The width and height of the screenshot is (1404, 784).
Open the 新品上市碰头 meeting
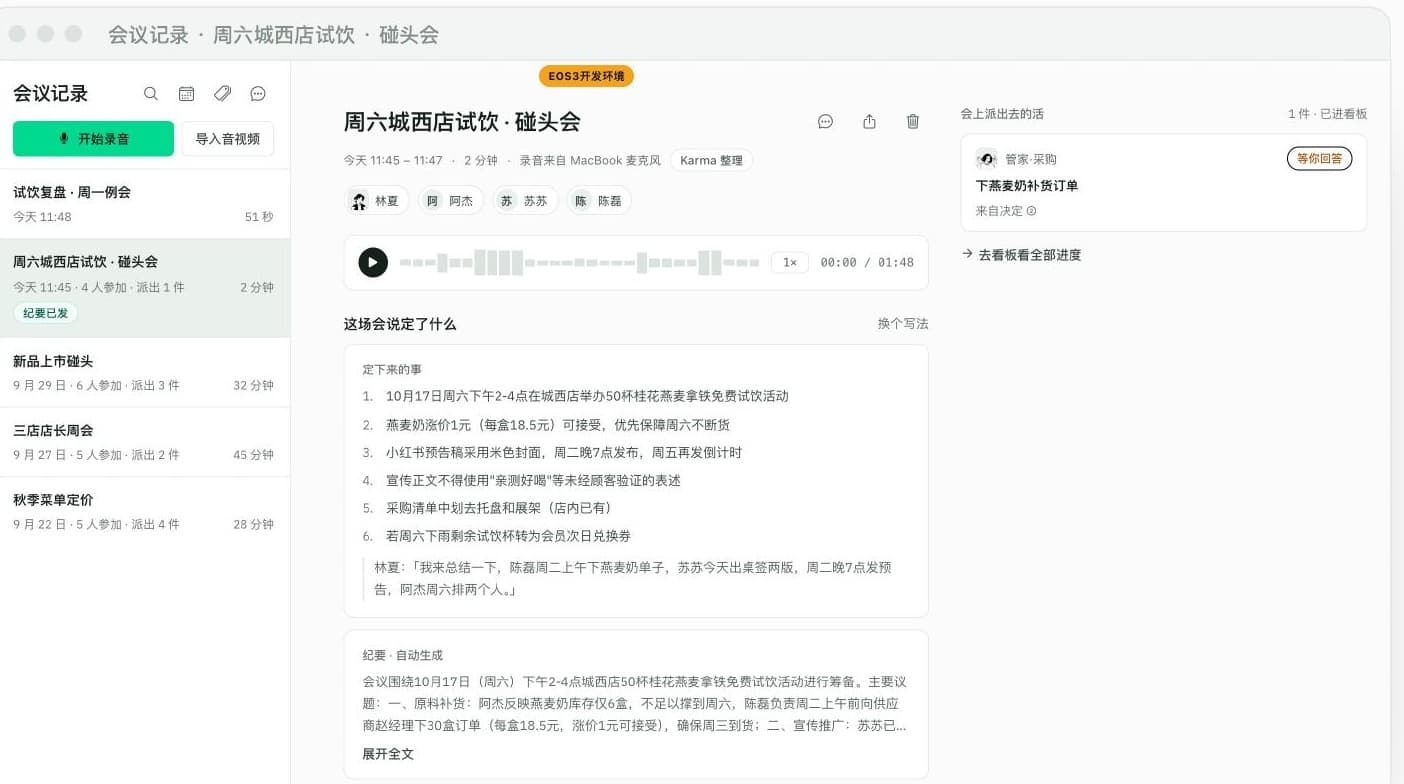pos(145,373)
